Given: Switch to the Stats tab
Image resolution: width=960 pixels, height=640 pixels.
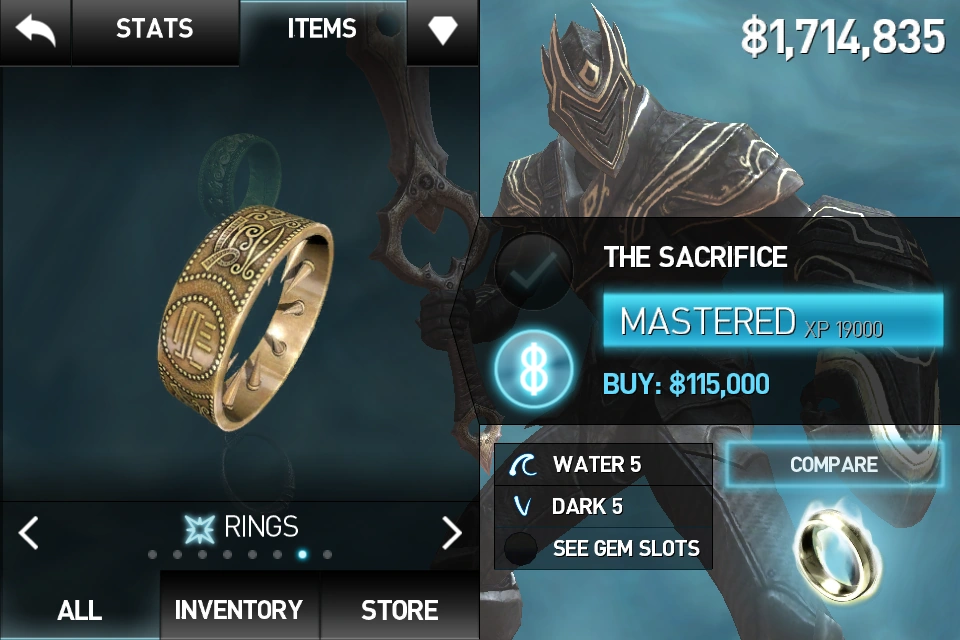Looking at the screenshot, I should (x=155, y=29).
